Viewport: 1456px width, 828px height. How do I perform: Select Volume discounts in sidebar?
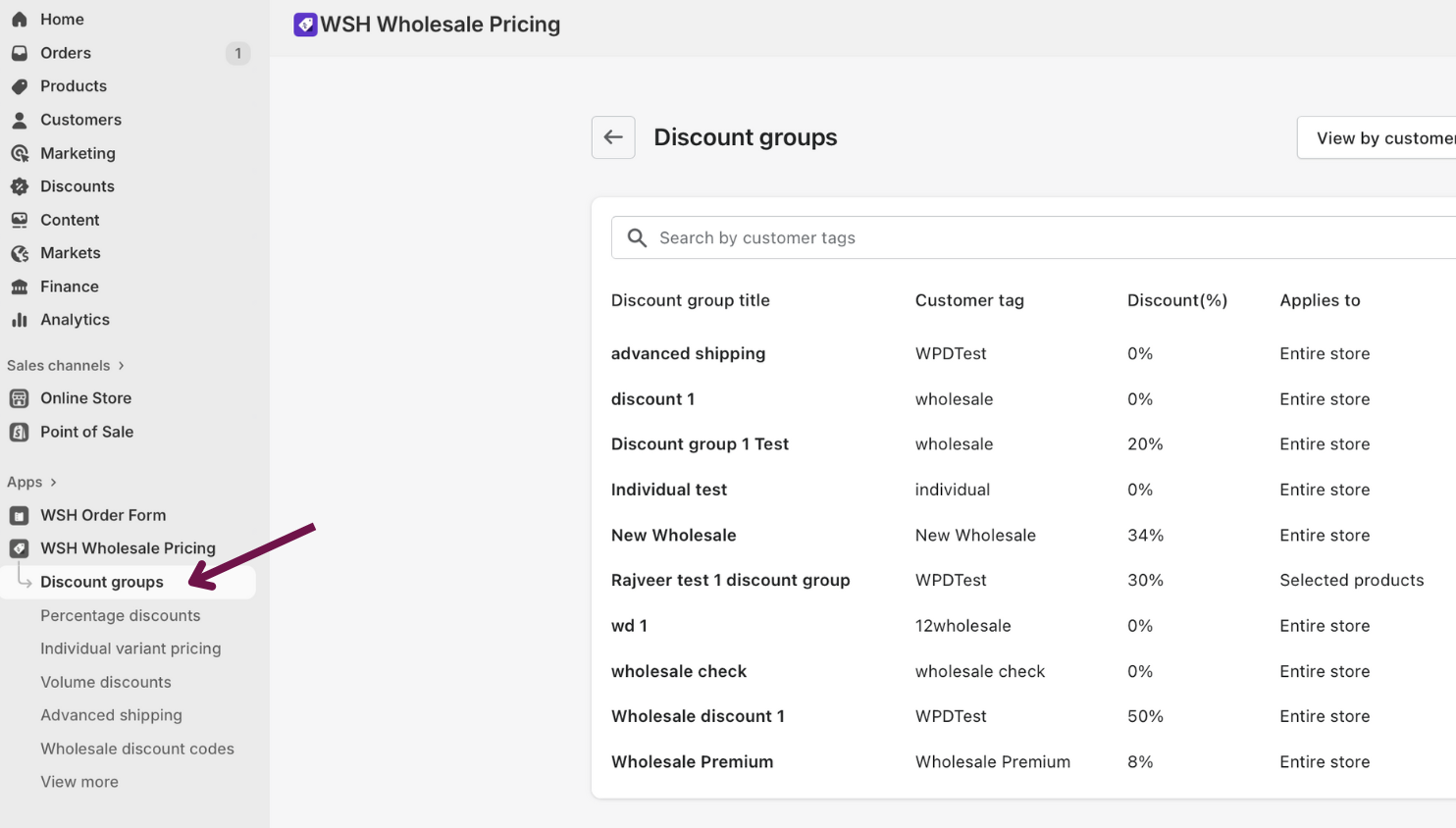click(x=105, y=682)
